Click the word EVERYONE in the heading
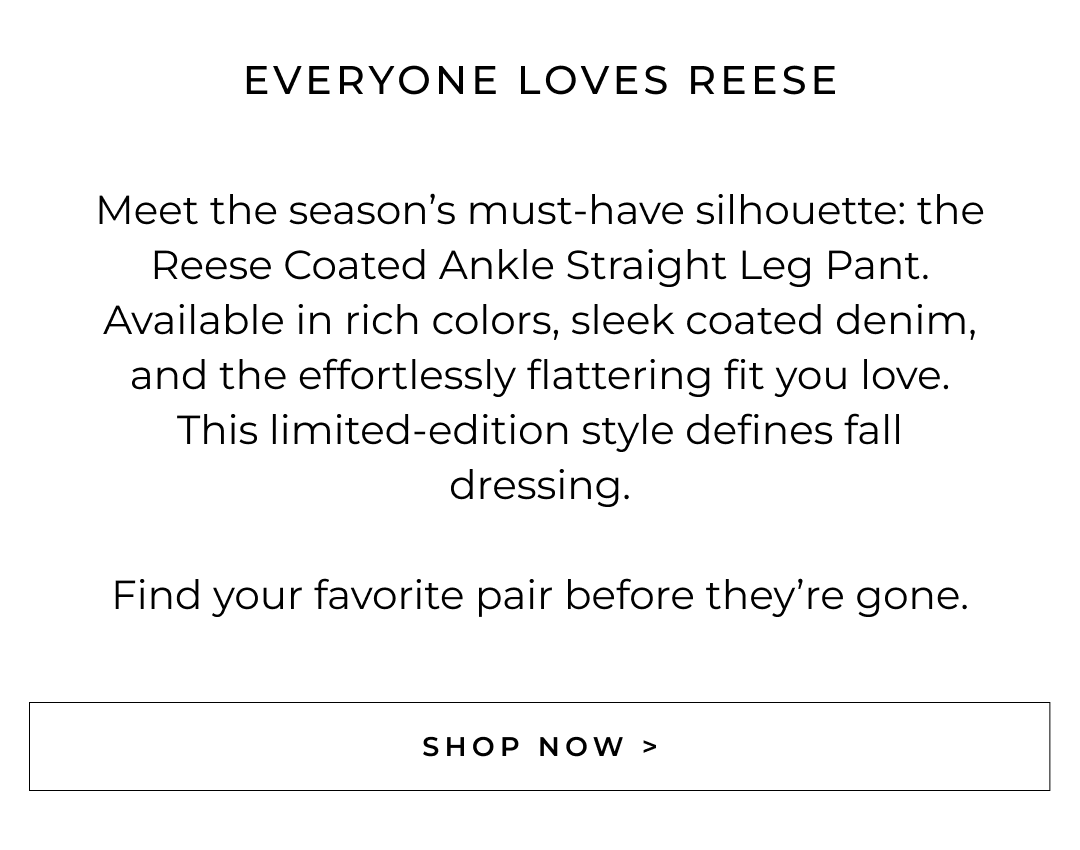The width and height of the screenshot is (1080, 850). 371,81
